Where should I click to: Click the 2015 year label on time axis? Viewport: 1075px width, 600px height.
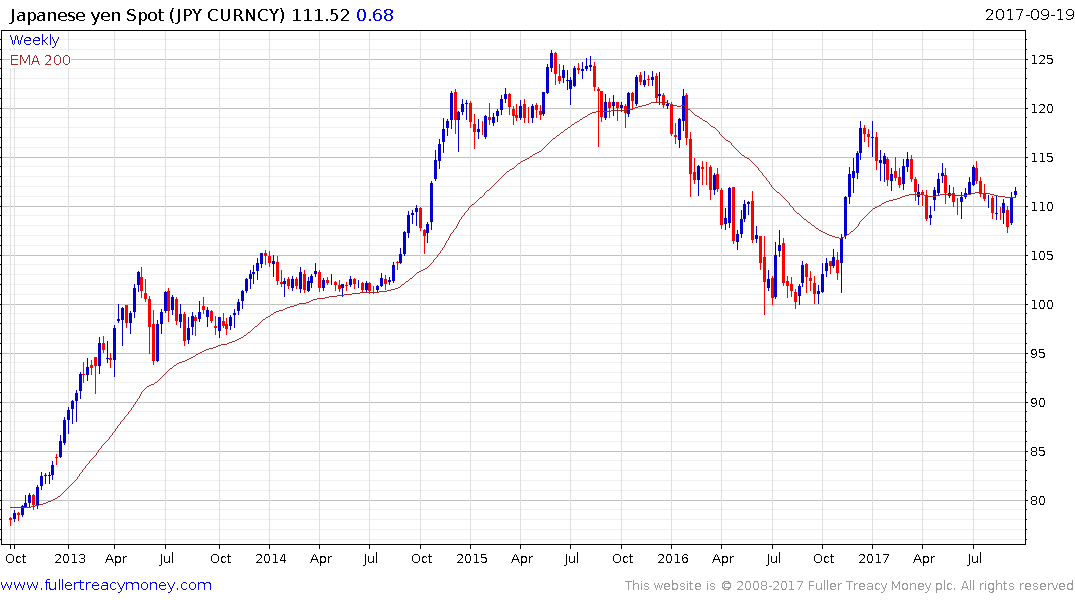click(472, 559)
